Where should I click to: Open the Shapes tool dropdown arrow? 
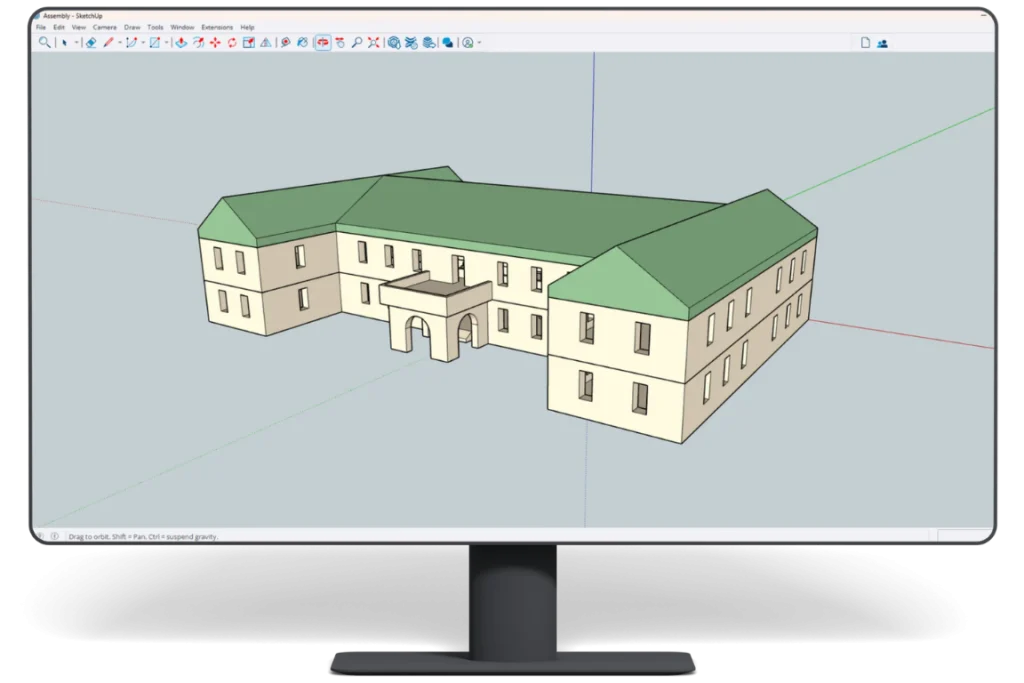point(167,42)
